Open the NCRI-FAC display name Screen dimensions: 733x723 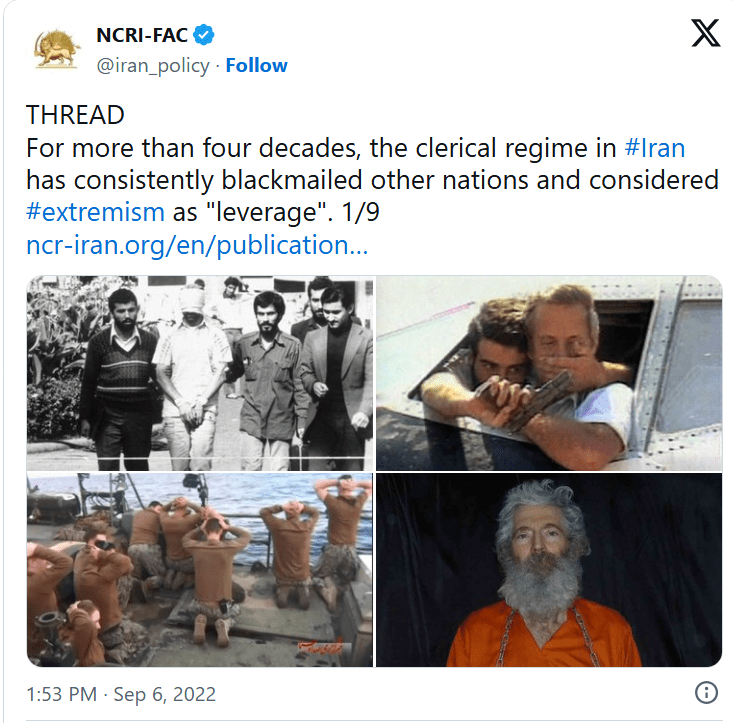pyautogui.click(x=142, y=35)
